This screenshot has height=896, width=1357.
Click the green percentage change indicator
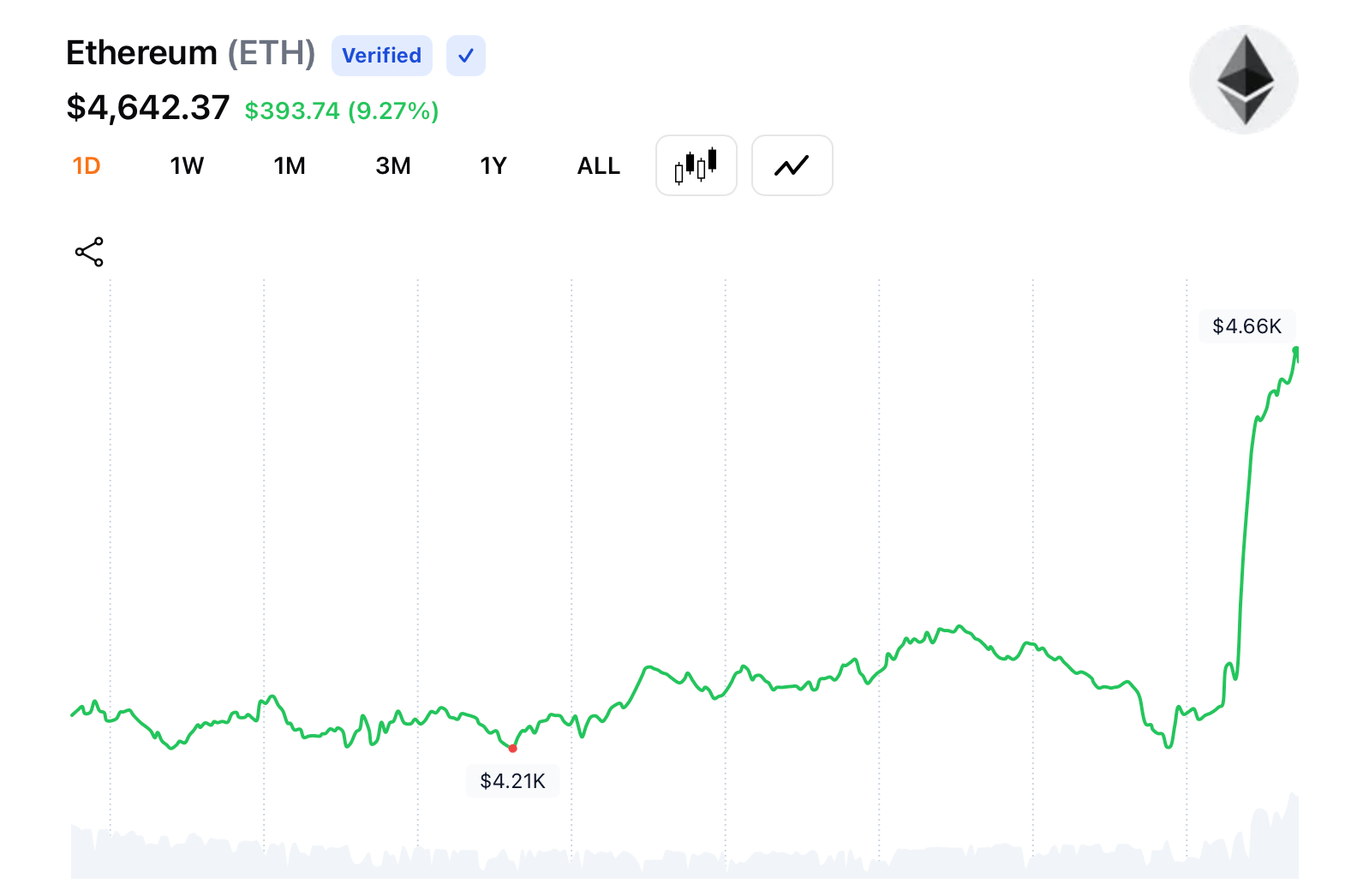pyautogui.click(x=340, y=111)
